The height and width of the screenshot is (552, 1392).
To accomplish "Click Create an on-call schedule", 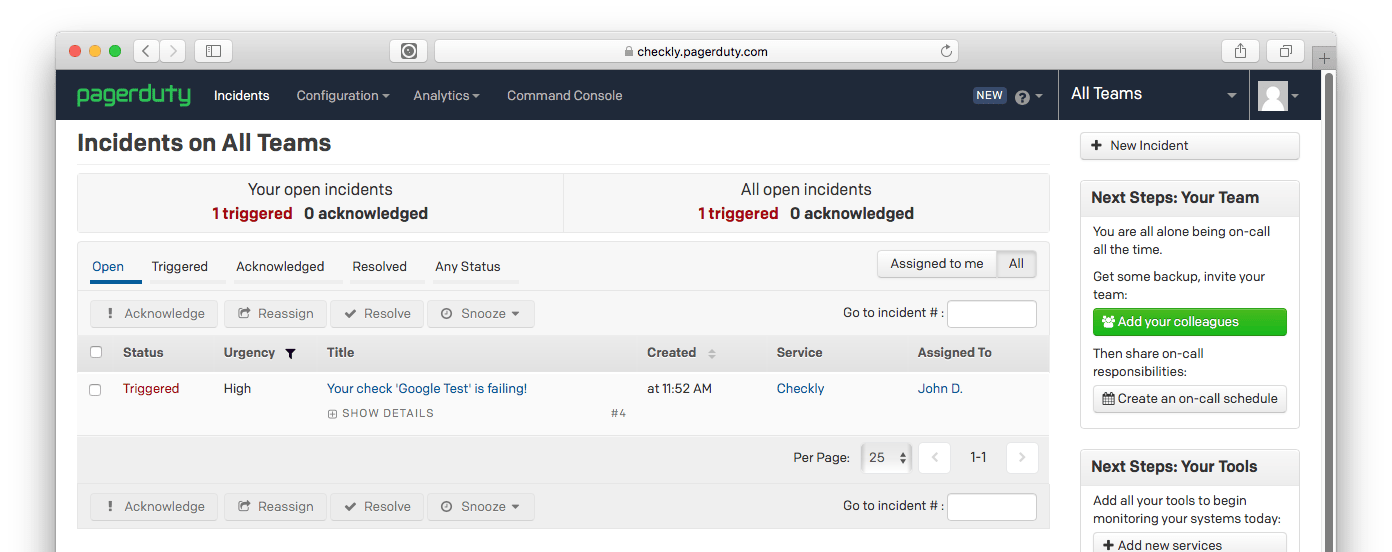I will point(1190,398).
